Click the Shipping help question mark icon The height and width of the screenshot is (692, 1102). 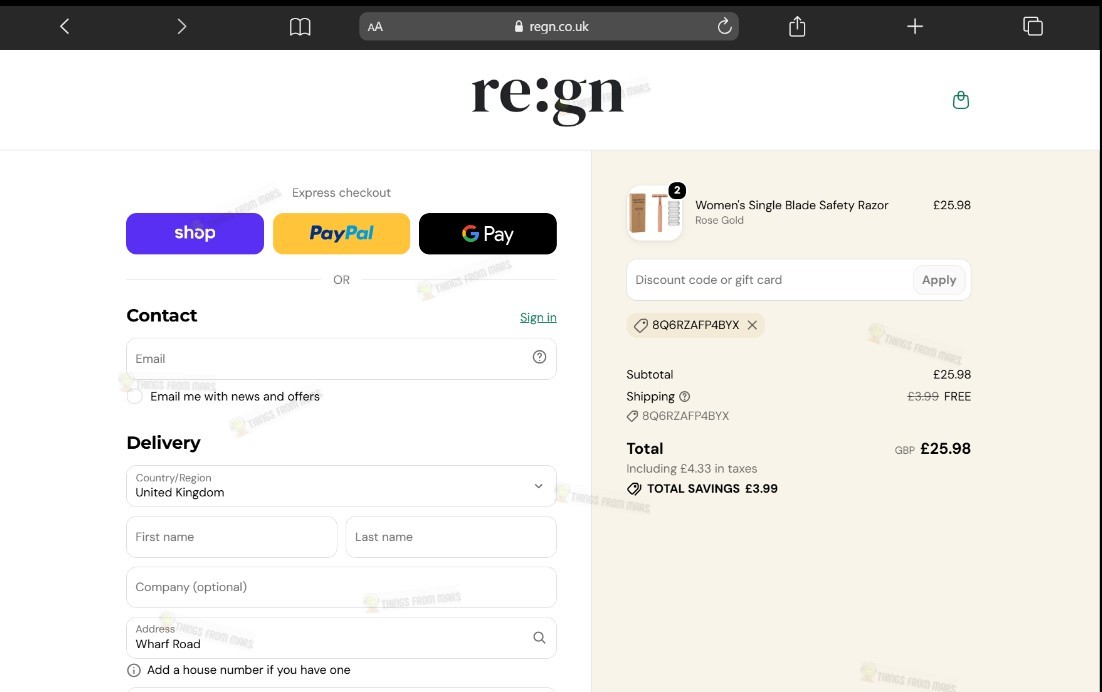pos(685,396)
